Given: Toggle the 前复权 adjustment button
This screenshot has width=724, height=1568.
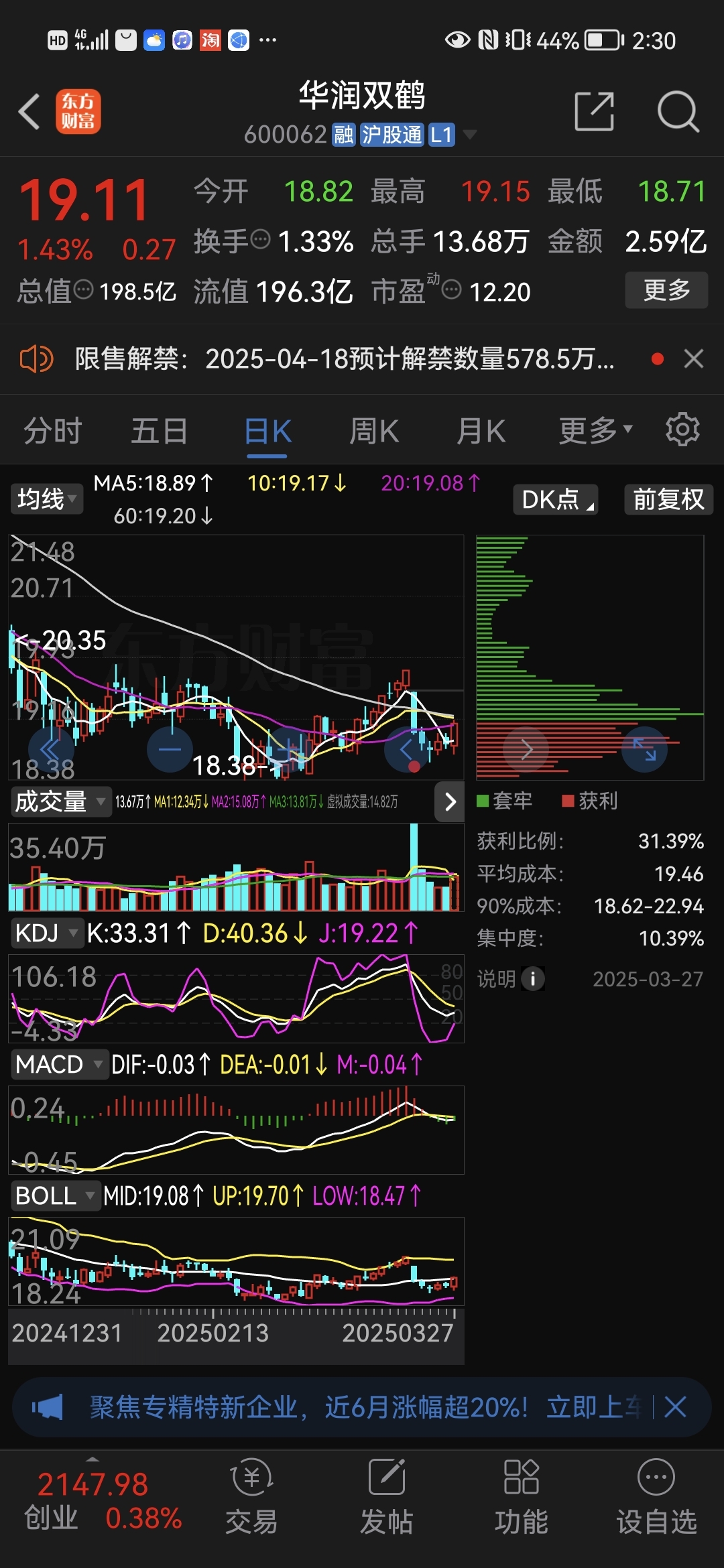Looking at the screenshot, I should point(668,499).
